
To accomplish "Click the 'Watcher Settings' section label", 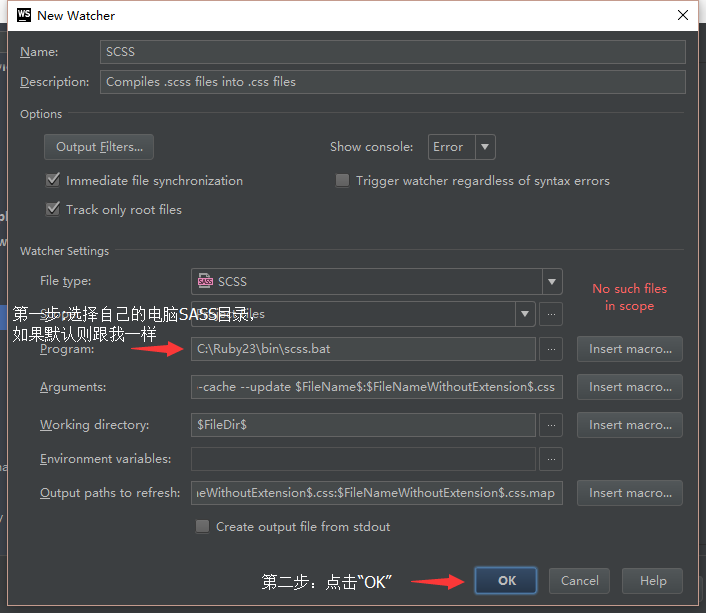I will pos(64,251).
